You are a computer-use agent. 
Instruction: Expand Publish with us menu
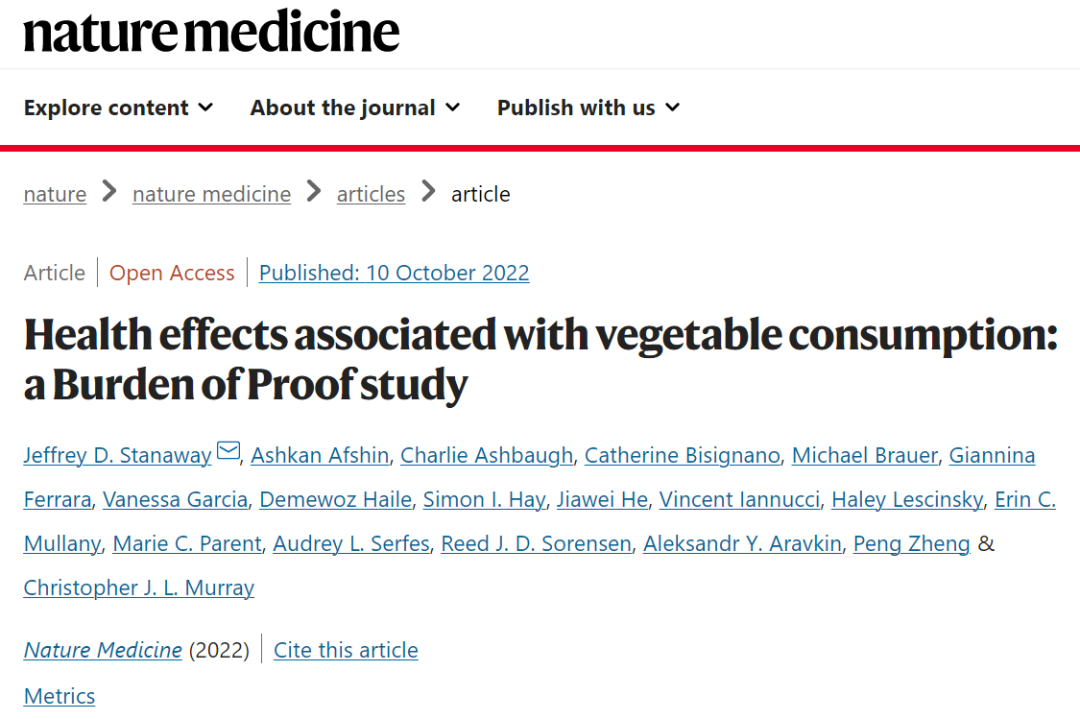588,108
